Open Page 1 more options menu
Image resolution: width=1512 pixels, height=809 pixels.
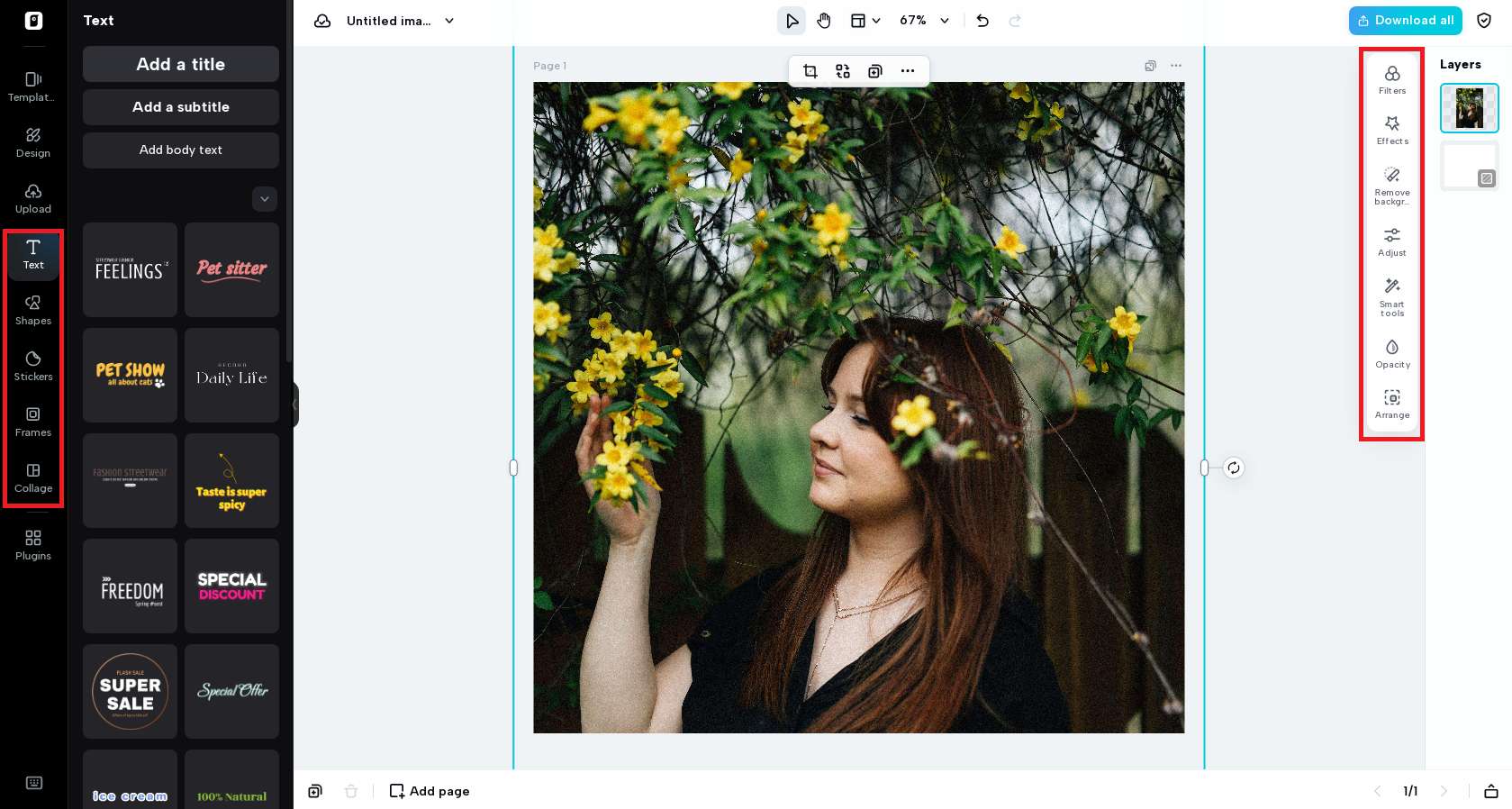(x=1176, y=66)
